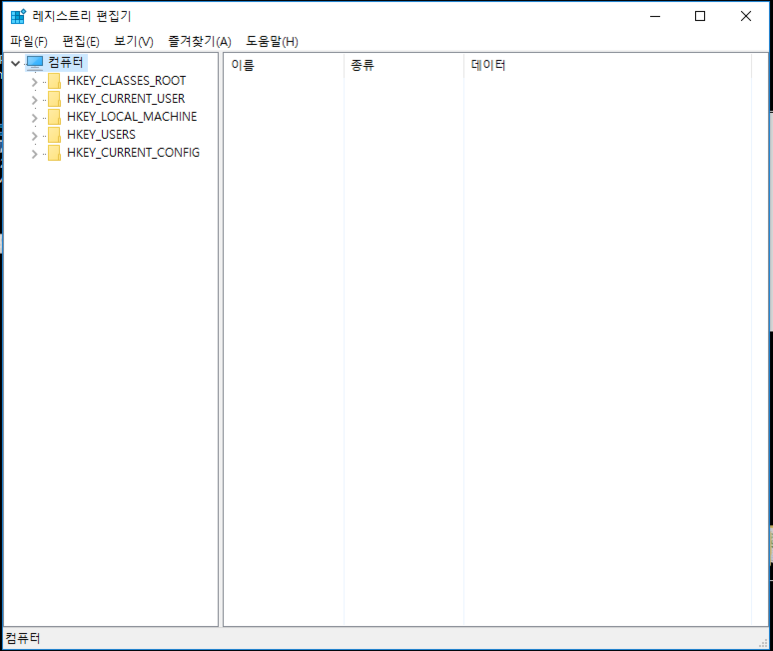
Task: Maximize the Registry Editor window
Action: pyautogui.click(x=700, y=16)
